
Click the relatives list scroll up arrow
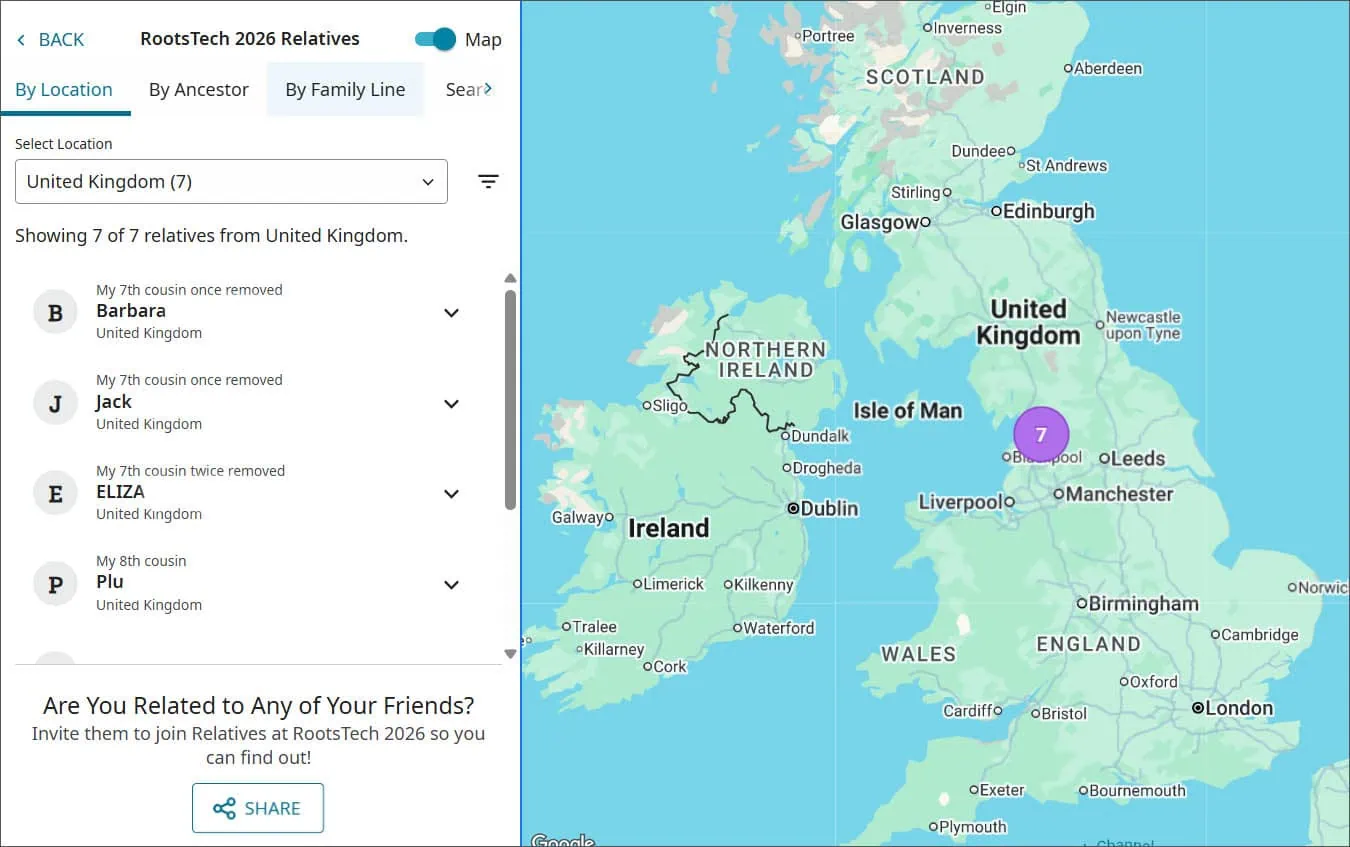click(510, 278)
